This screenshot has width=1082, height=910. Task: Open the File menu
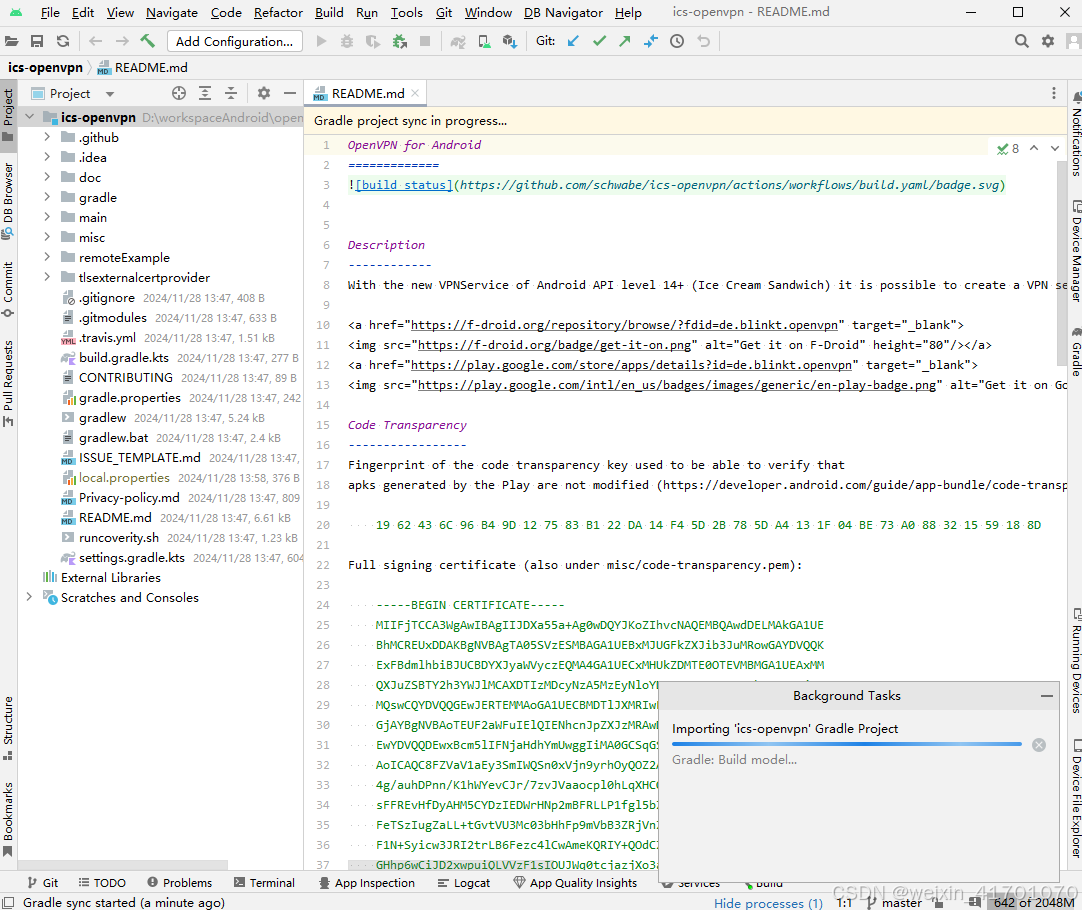click(x=50, y=12)
